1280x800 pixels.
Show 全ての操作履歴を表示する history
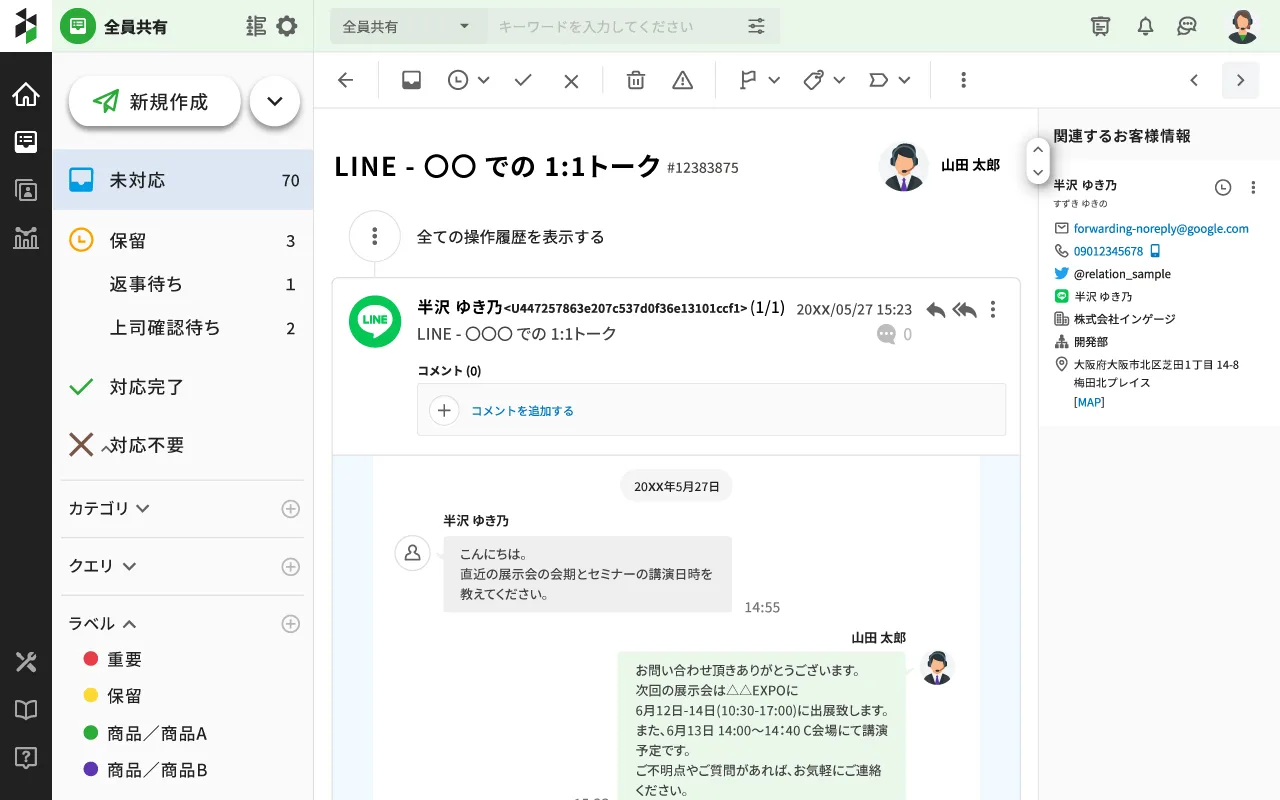pyautogui.click(x=510, y=237)
